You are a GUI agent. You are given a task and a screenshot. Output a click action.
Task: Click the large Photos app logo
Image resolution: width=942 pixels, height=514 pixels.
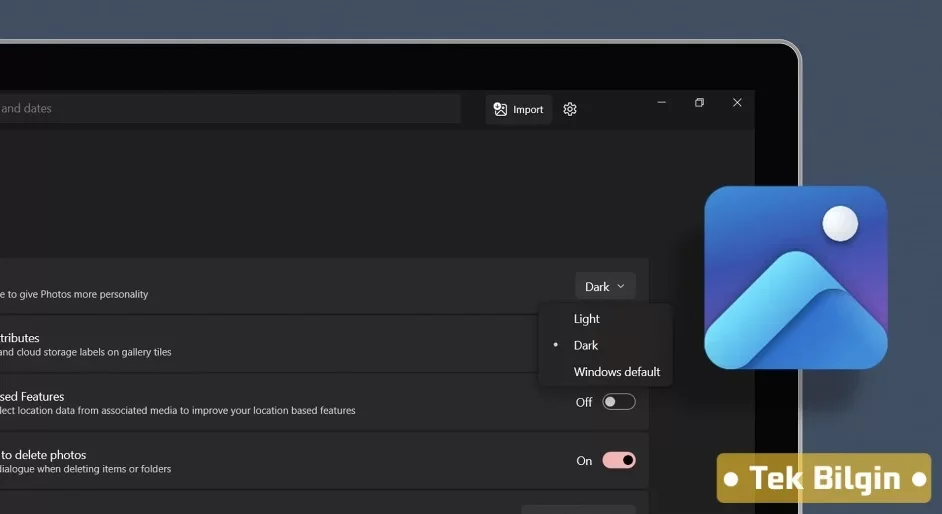[795, 277]
